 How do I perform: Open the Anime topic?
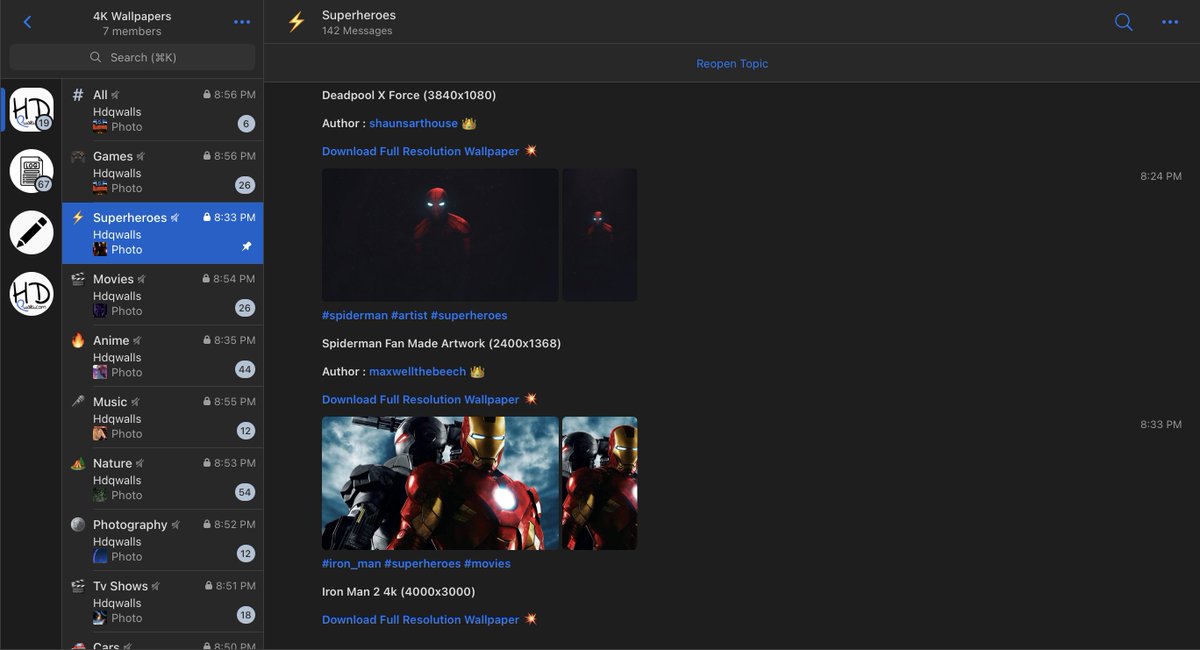[x=163, y=356]
